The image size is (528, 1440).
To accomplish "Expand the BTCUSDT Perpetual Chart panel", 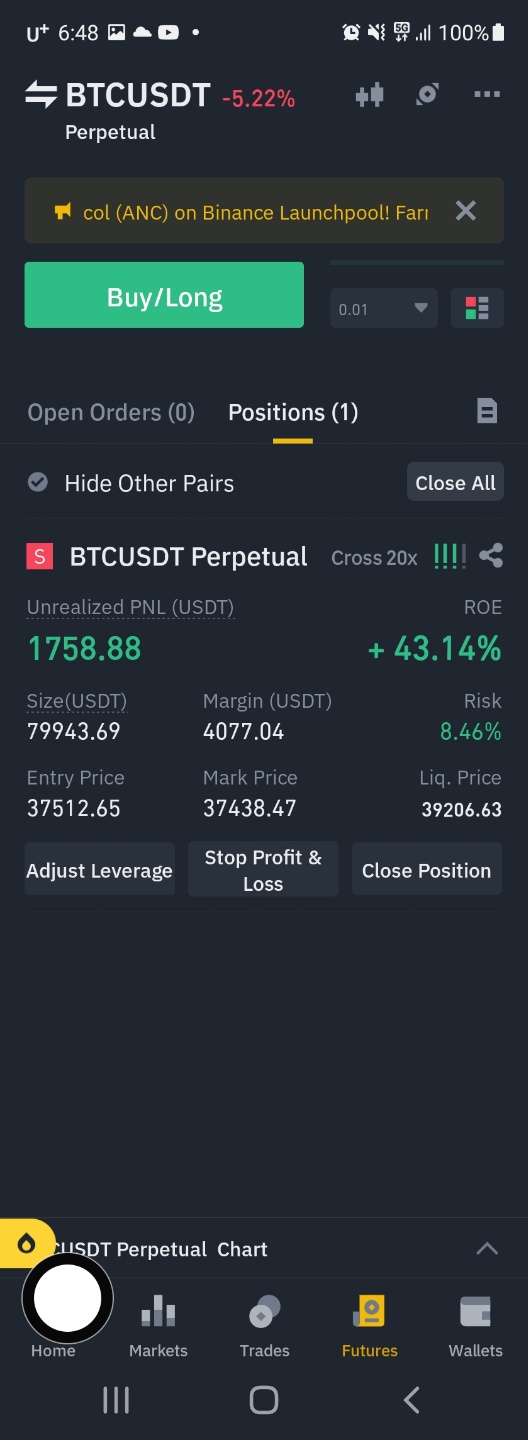I will click(487, 1248).
